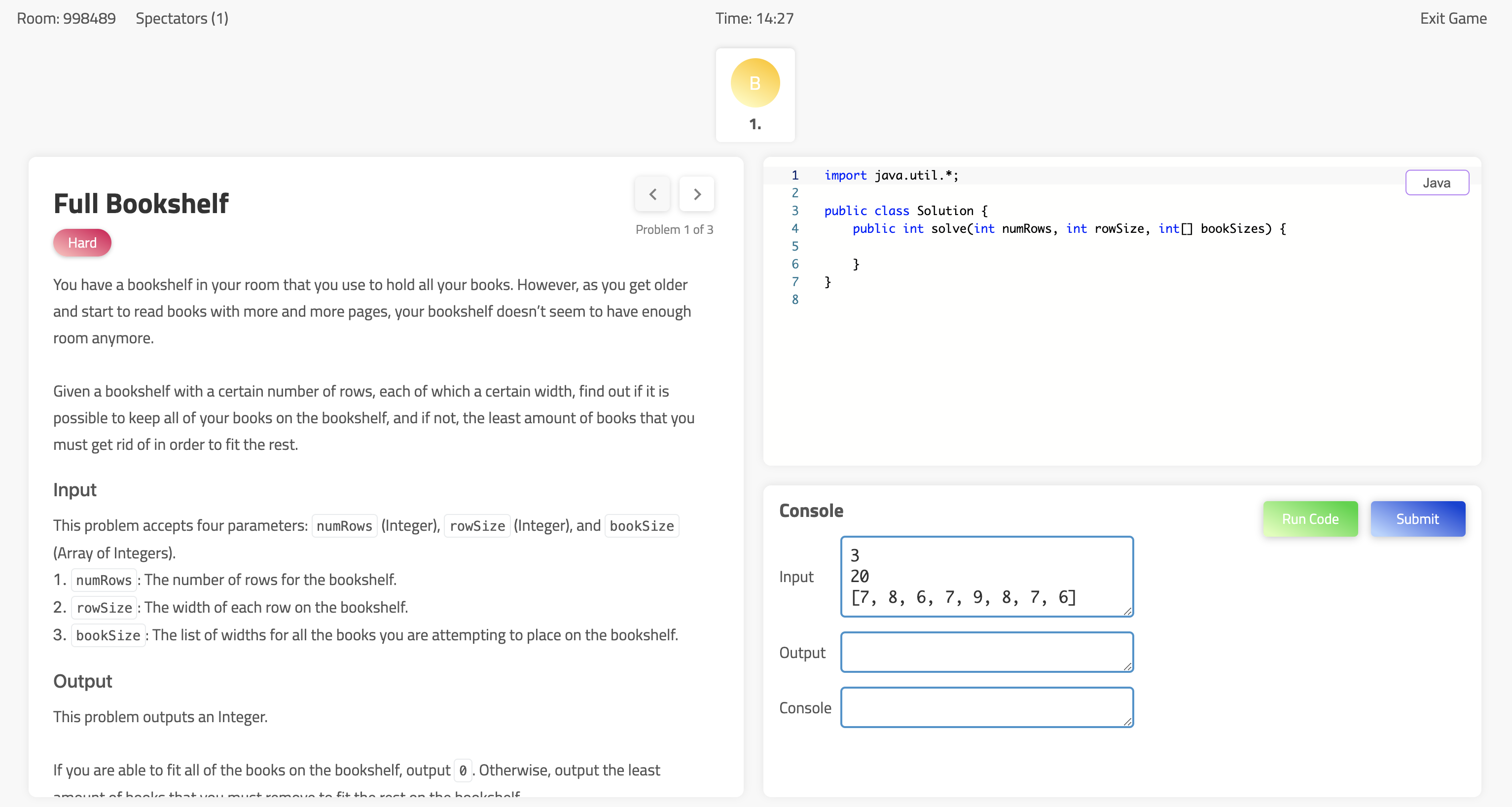Place cursor on code line 5

1056,247
